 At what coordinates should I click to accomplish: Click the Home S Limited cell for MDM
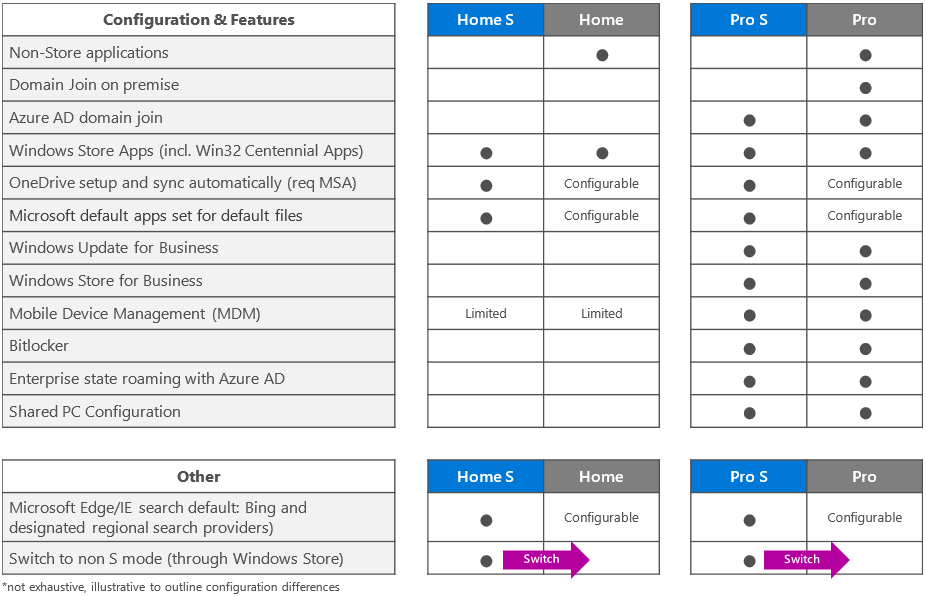(486, 314)
